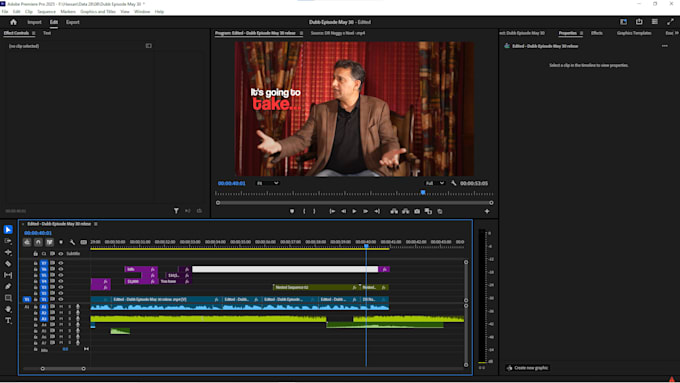Select the Razor tool
The width and height of the screenshot is (680, 383).
(8, 263)
